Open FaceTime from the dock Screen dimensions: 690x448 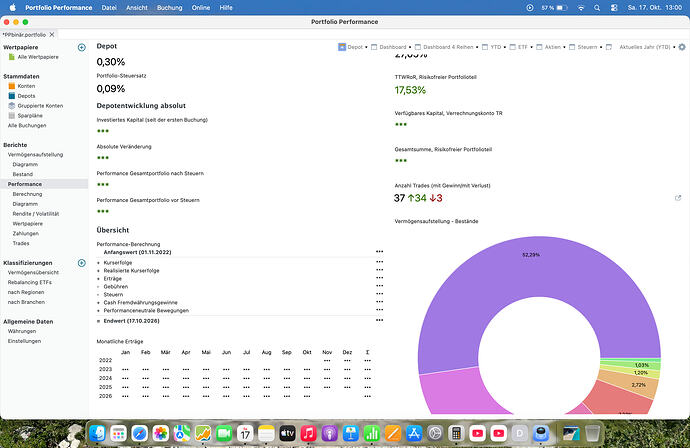(224, 433)
